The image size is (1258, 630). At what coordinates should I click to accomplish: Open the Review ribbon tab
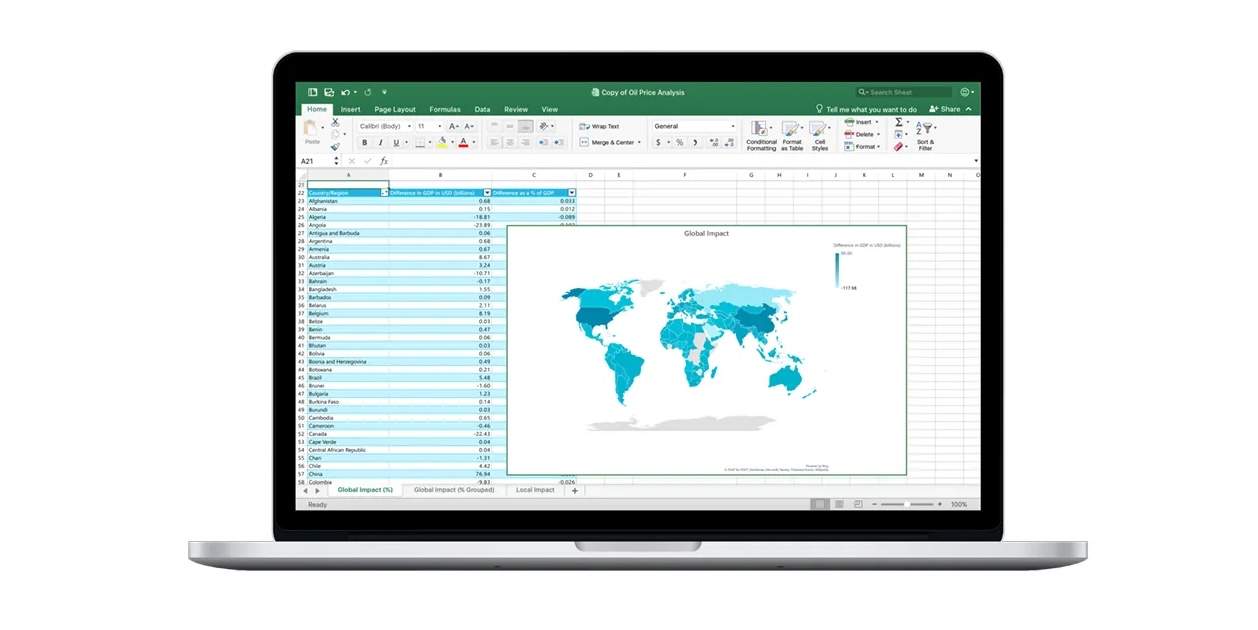[516, 109]
